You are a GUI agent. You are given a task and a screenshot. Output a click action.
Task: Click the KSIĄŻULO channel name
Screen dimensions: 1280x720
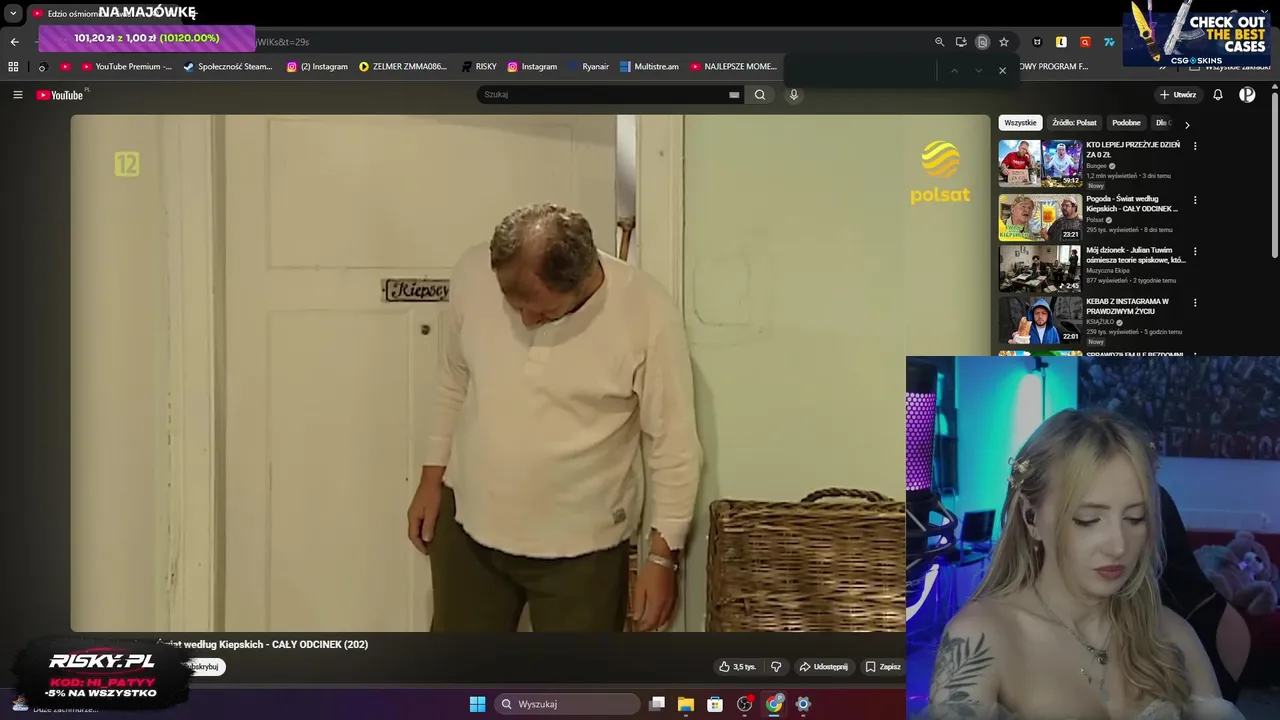pos(1101,322)
